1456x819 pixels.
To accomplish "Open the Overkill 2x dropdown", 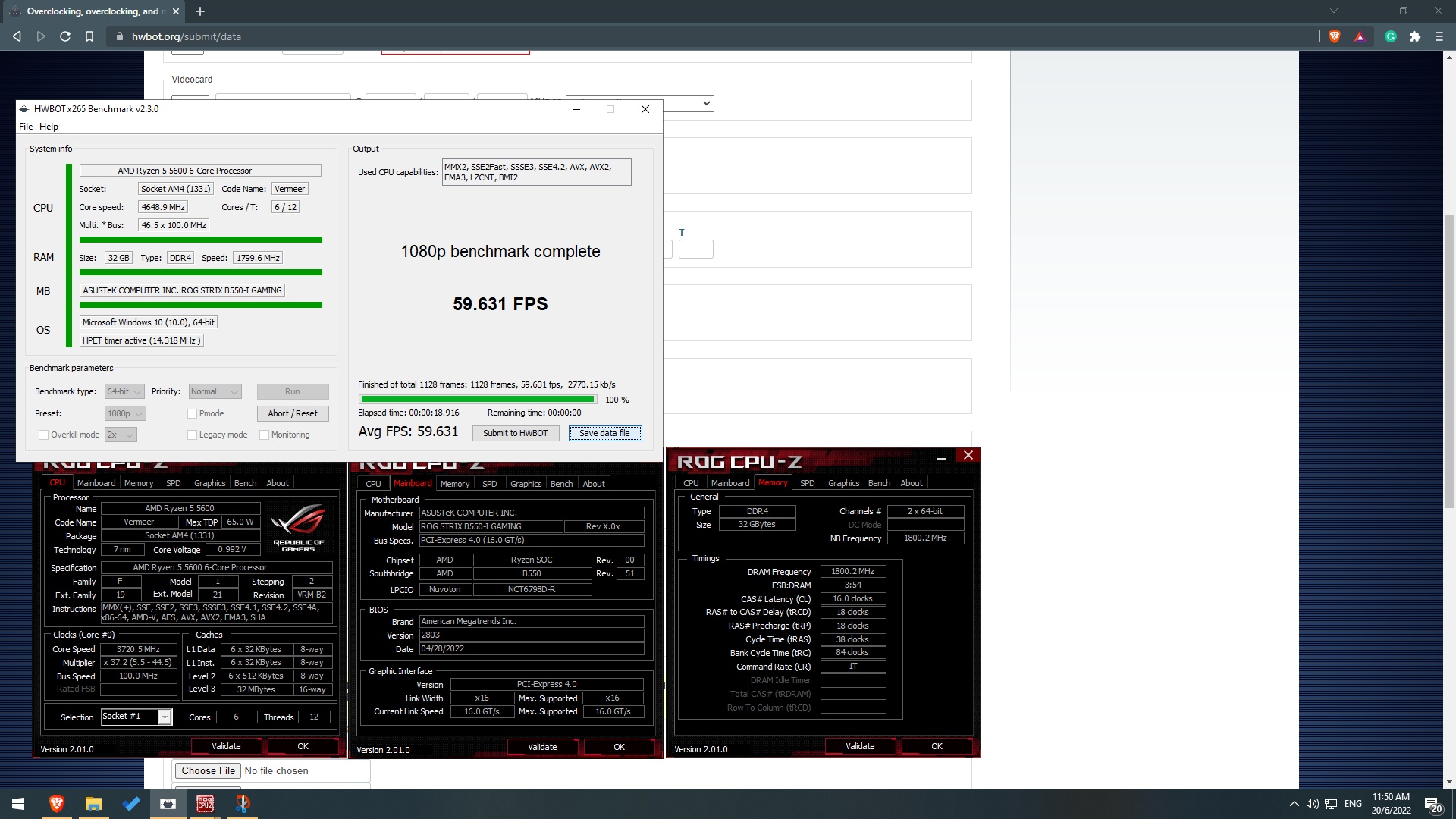I will (121, 435).
